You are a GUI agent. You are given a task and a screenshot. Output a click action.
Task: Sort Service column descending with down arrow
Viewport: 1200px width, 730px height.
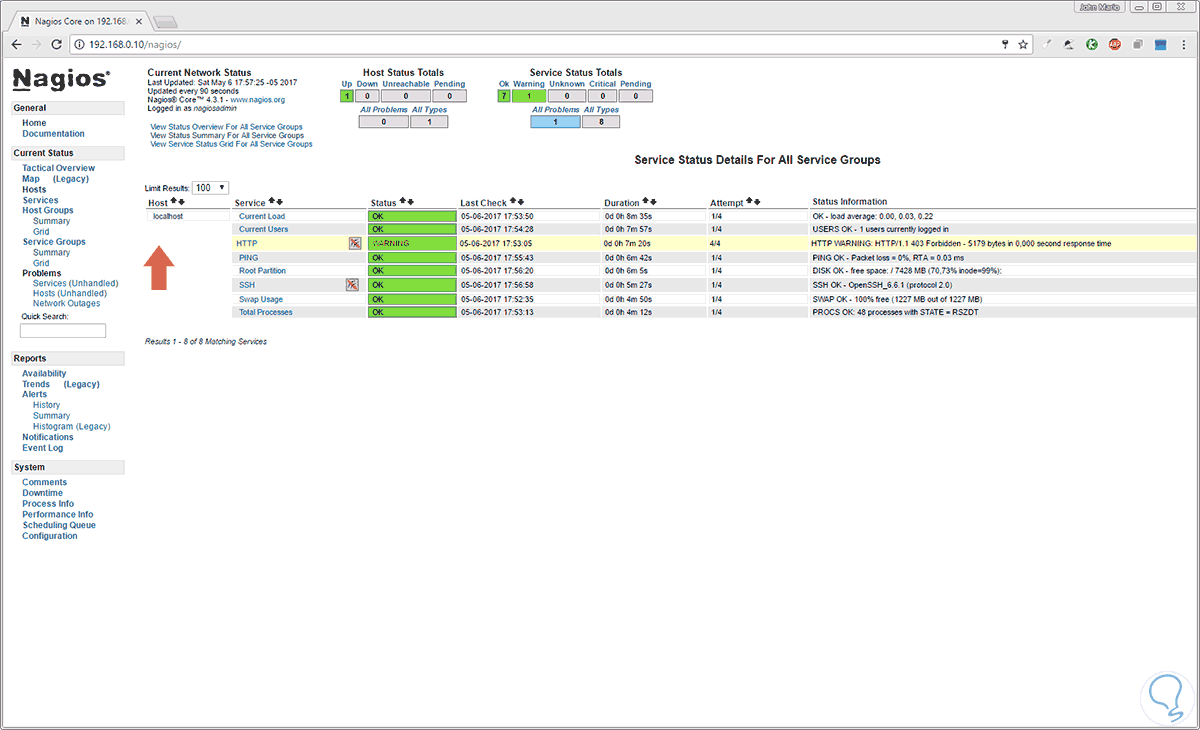[280, 202]
